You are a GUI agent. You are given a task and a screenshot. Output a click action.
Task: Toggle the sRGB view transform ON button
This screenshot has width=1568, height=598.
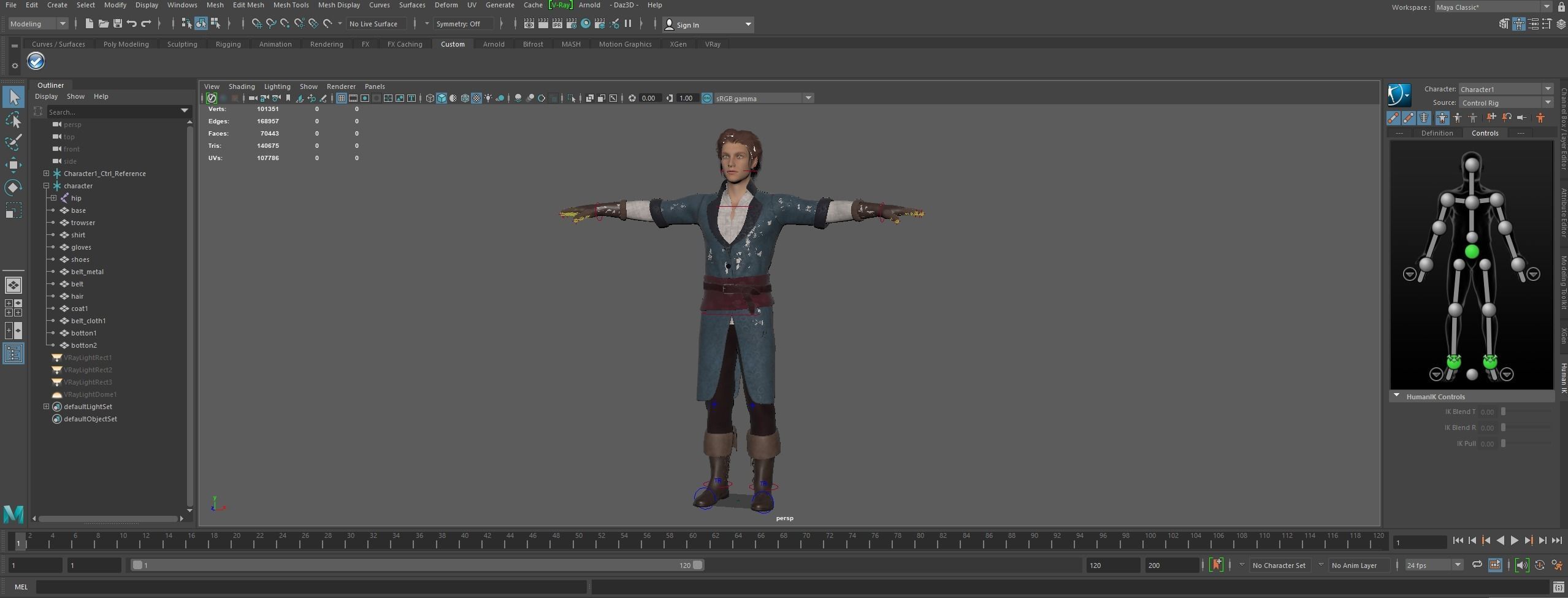click(x=707, y=98)
